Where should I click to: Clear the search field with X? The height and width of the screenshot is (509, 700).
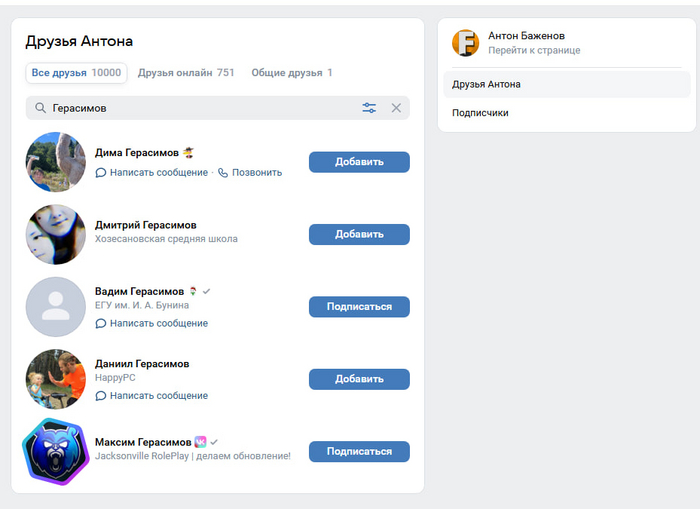click(396, 108)
